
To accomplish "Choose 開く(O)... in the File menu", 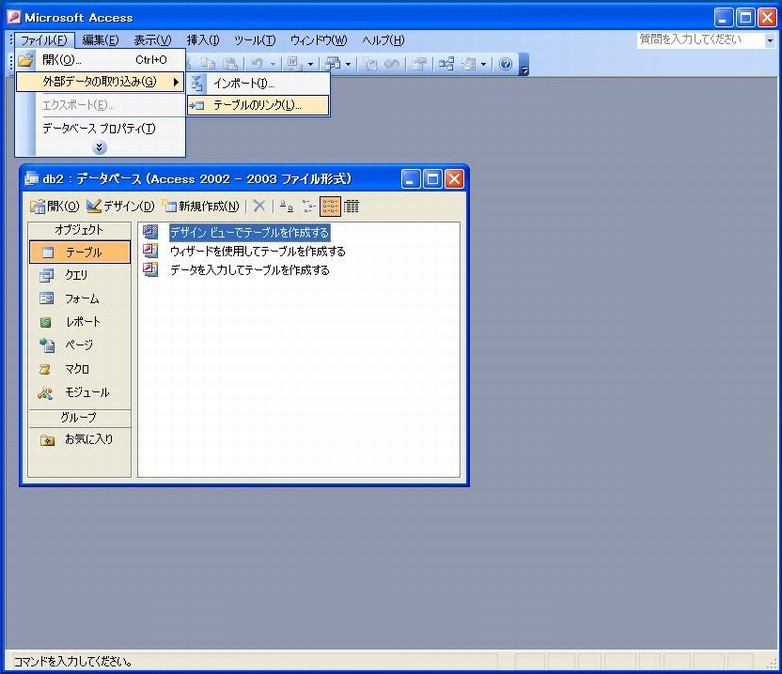I will pyautogui.click(x=100, y=60).
